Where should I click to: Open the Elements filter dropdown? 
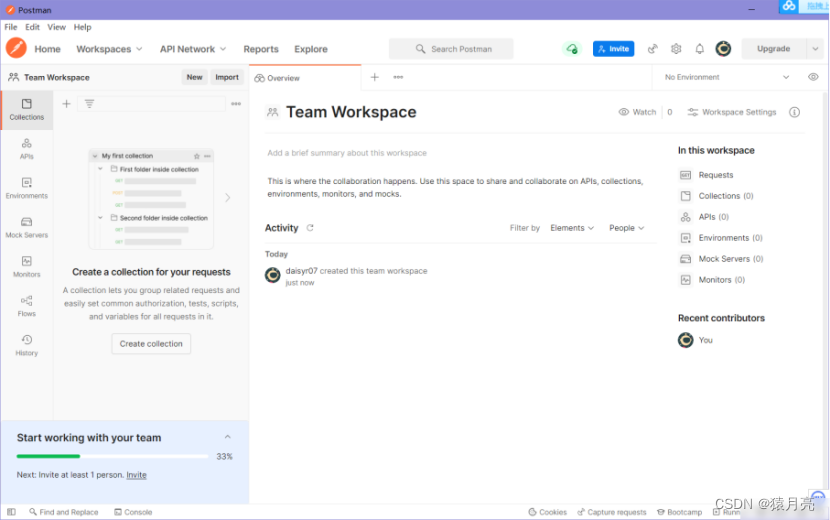coord(572,228)
